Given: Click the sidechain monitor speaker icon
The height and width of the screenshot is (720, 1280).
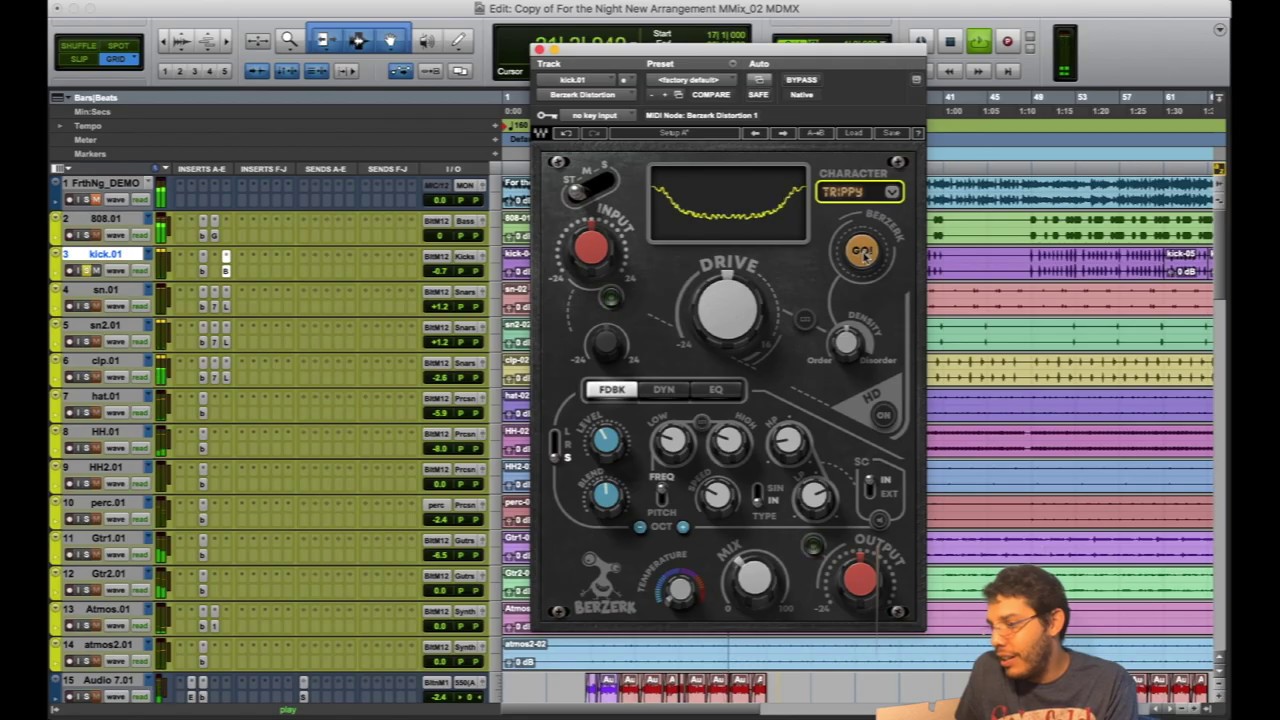Looking at the screenshot, I should tap(879, 519).
